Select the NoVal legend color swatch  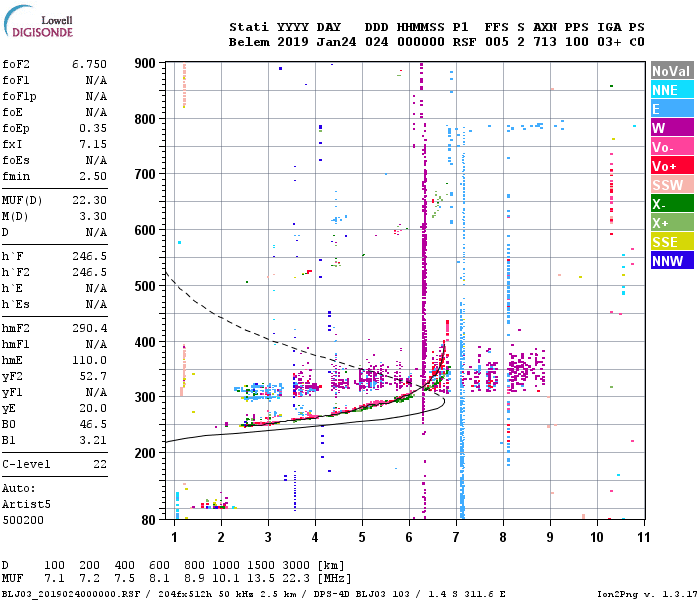[672, 71]
